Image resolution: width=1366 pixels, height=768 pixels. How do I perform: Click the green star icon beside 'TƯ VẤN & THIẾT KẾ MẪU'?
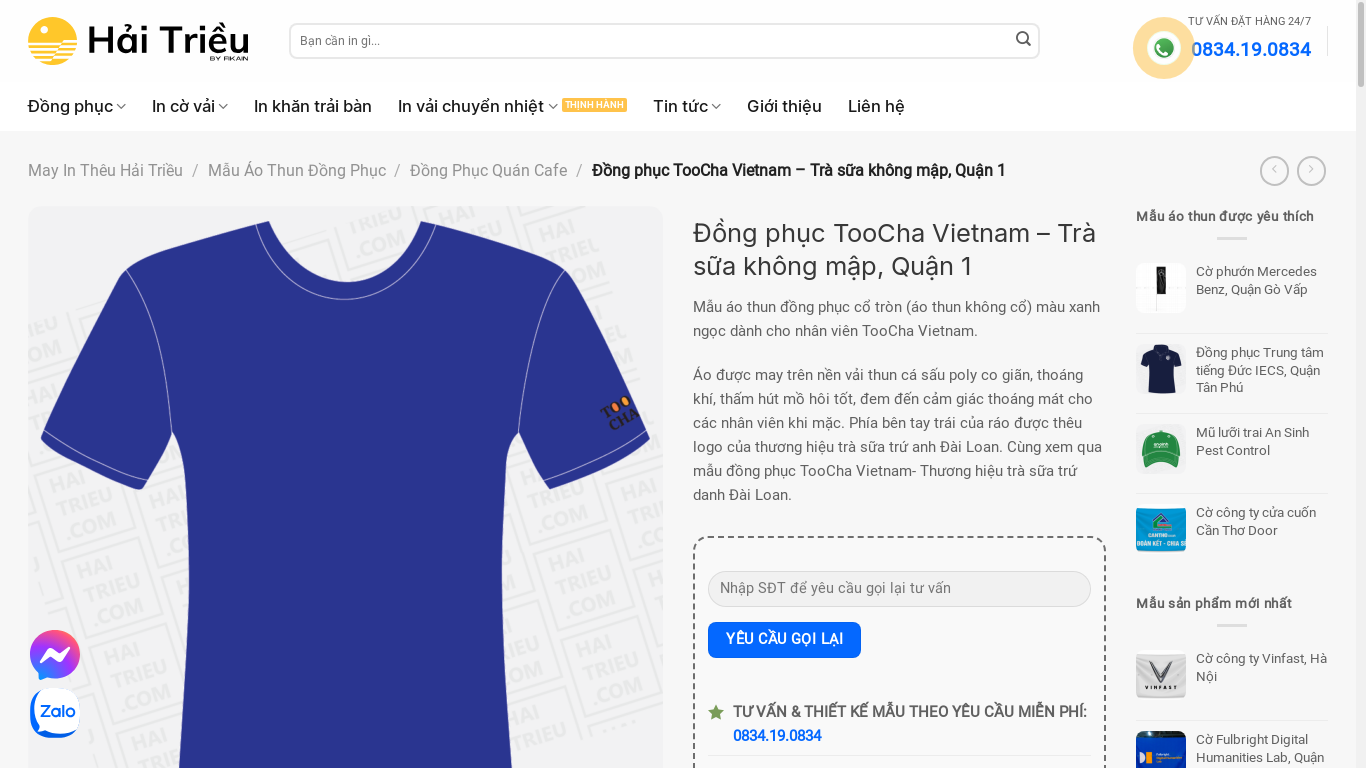tap(716, 712)
